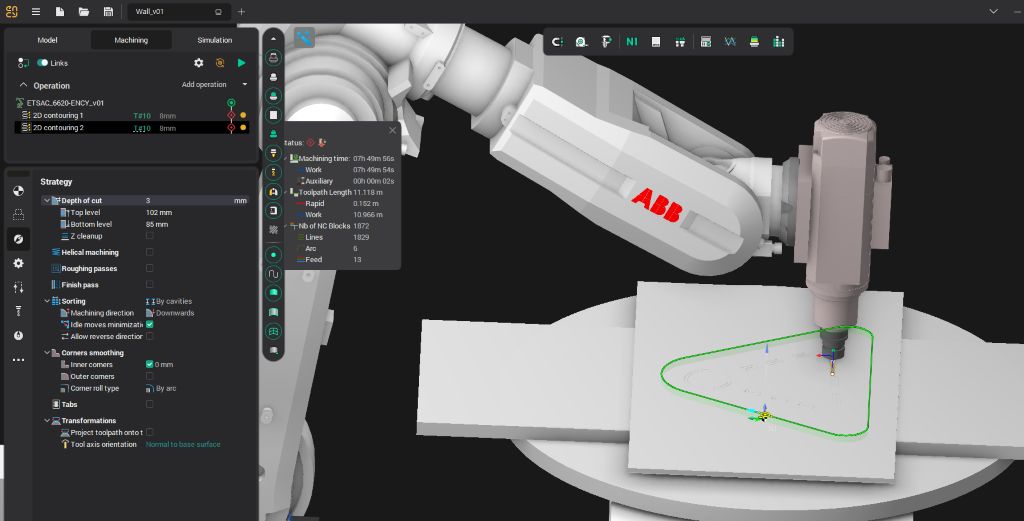Collapse the Depth of cut group
1024x521 pixels.
pyautogui.click(x=46, y=200)
